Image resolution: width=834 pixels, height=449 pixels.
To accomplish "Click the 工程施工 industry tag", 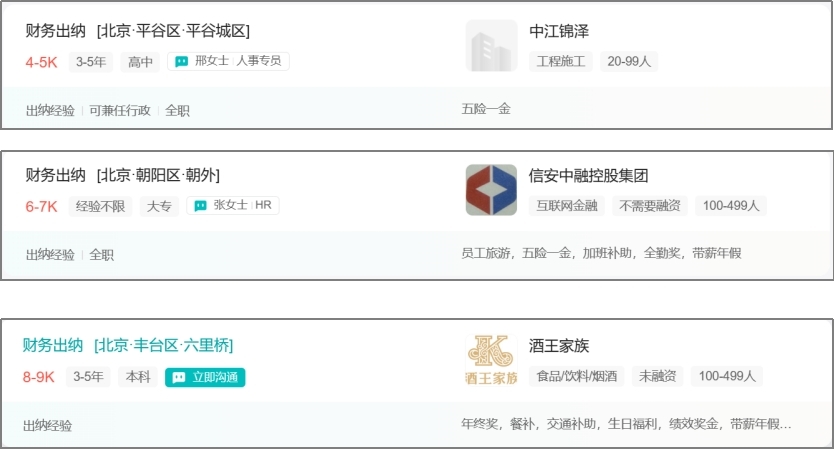I will (x=561, y=61).
